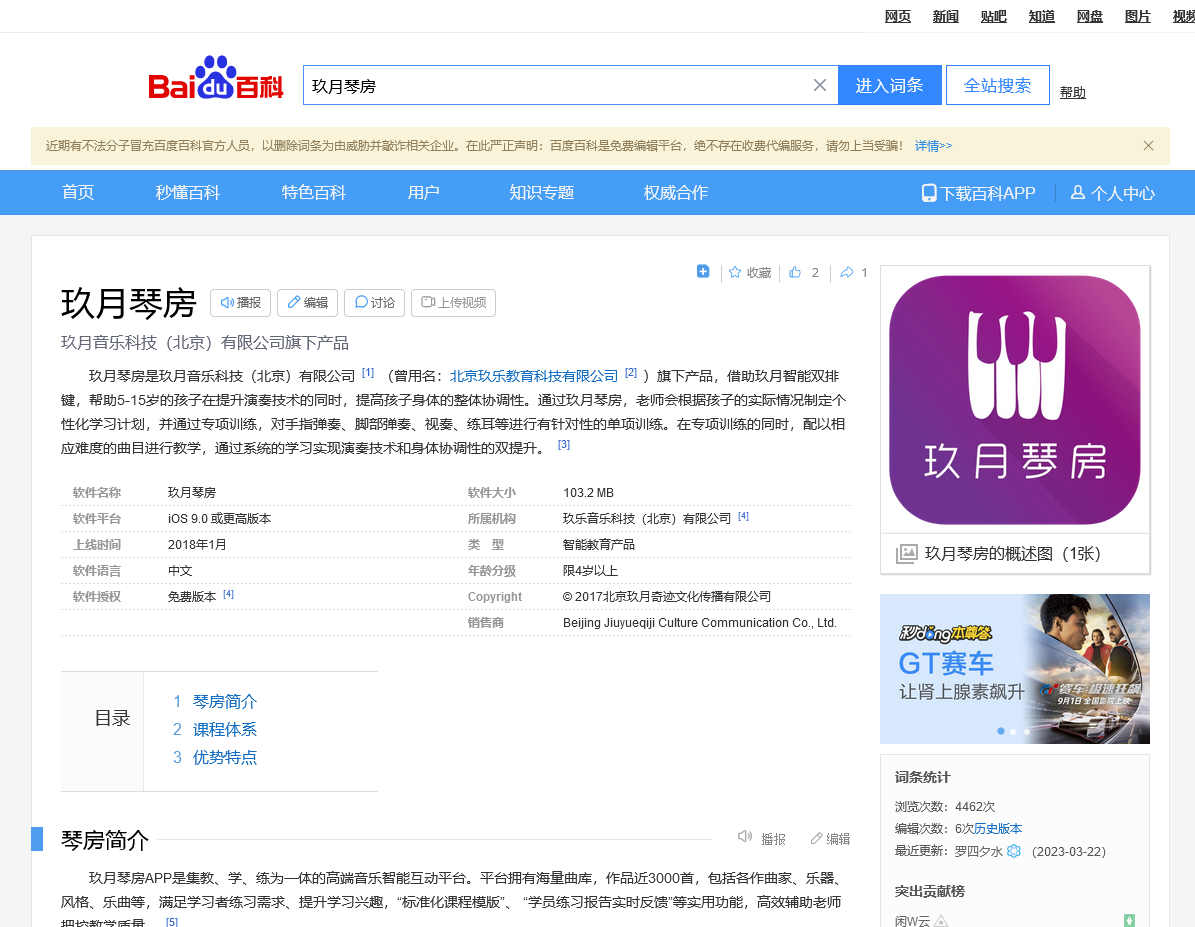1195x927 pixels.
Task: Click reference [4] beside 免费版本
Action: coord(229,594)
